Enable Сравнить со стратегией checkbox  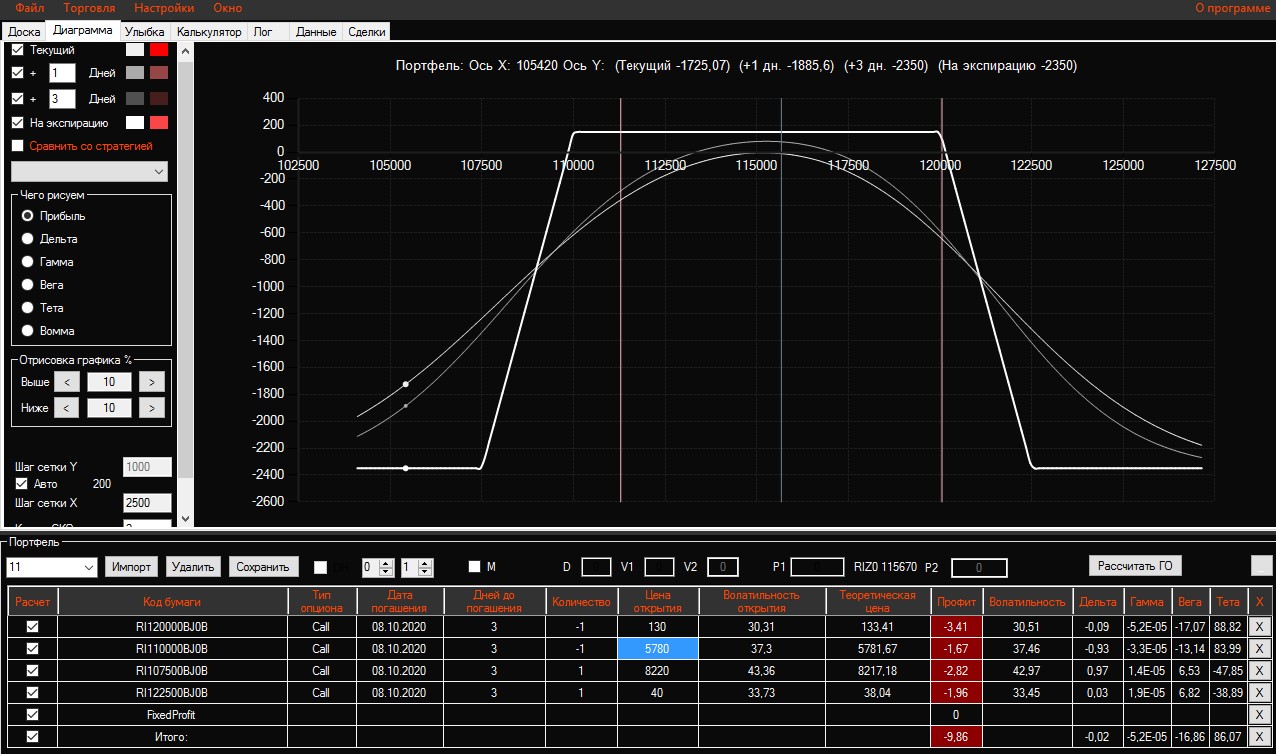coord(17,146)
